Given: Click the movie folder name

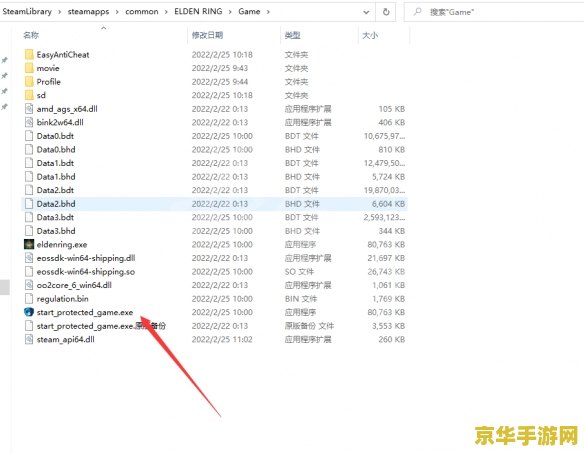Looking at the screenshot, I should coord(48,68).
